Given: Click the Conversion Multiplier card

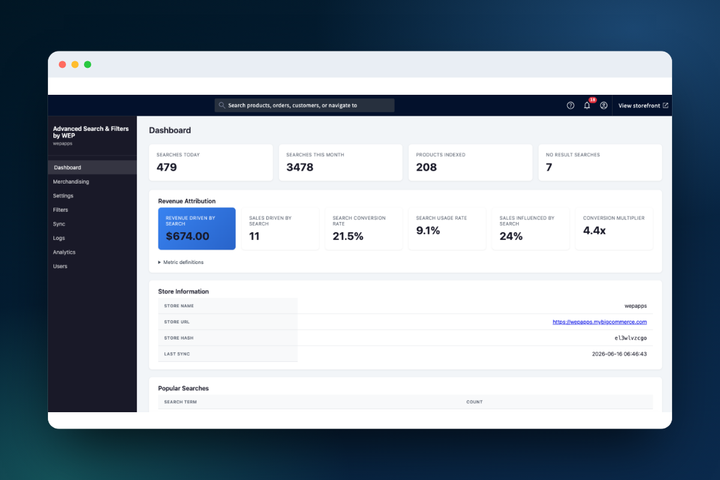Looking at the screenshot, I should (x=614, y=229).
